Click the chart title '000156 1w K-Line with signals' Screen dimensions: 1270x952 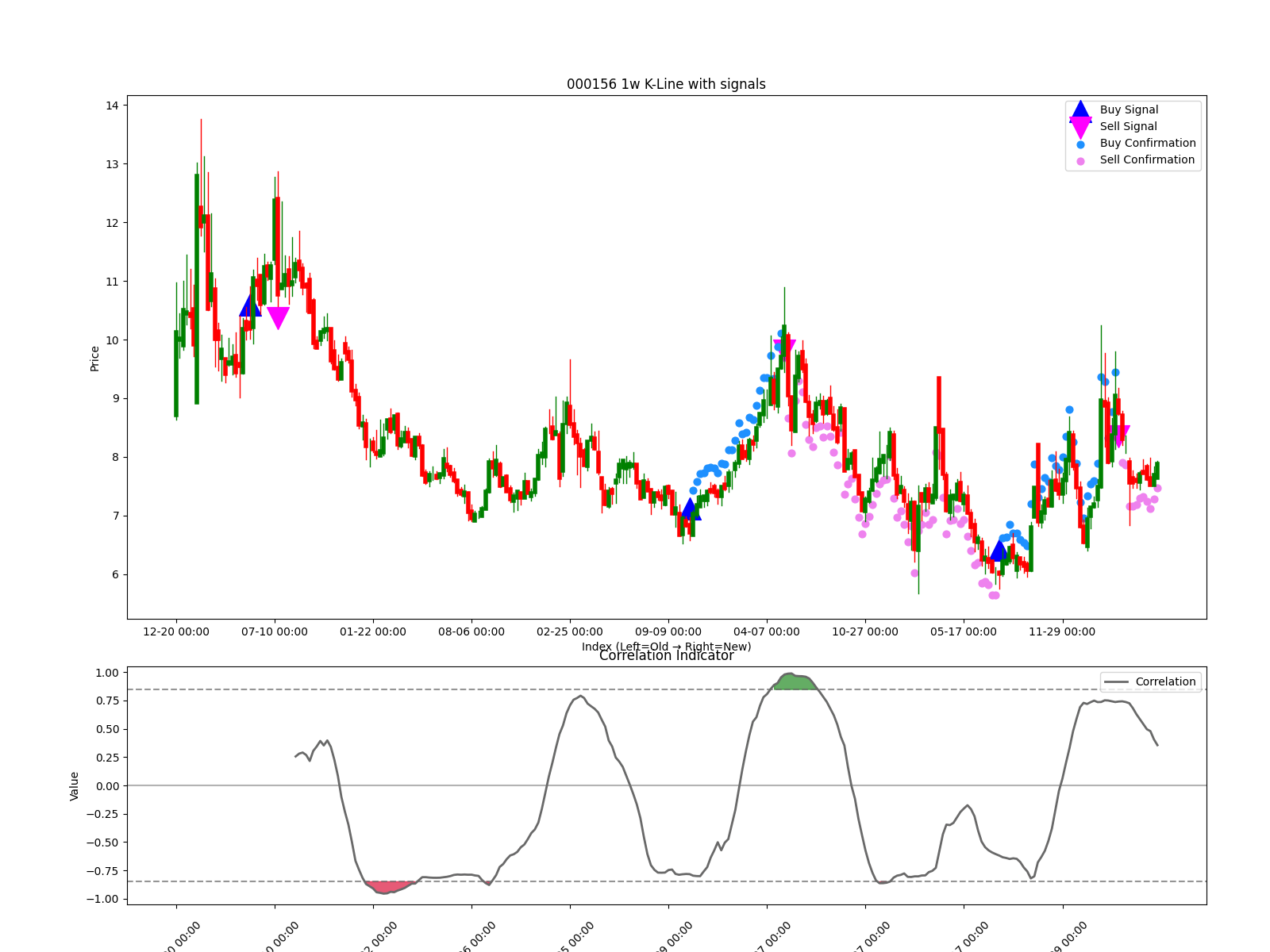tap(666, 84)
